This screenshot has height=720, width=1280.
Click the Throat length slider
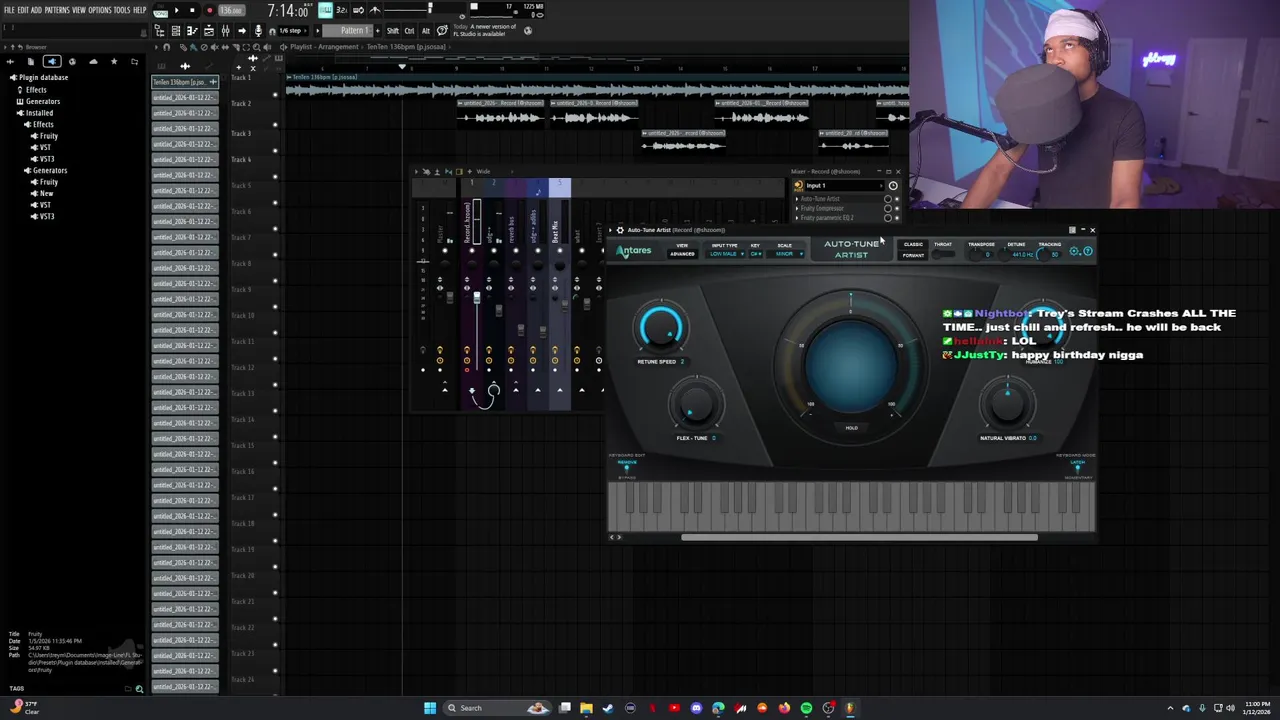[943, 254]
